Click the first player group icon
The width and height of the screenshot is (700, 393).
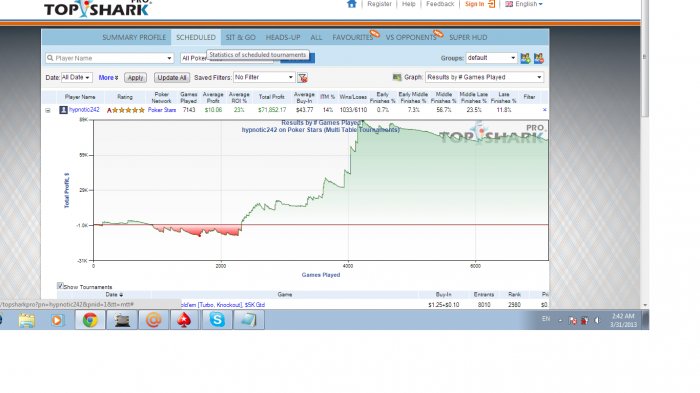525,58
